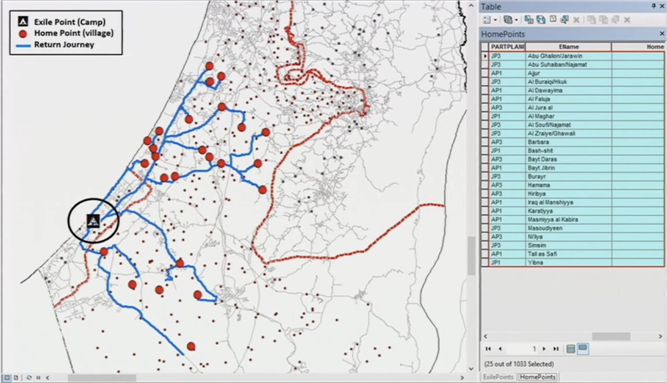
Task: Expand the Table Options dropdown arrow
Action: tap(495, 20)
